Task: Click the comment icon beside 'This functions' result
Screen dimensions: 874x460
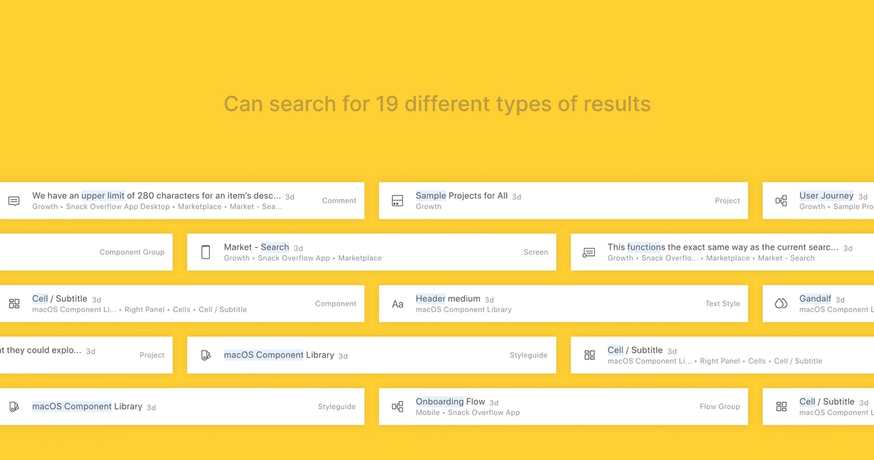Action: (589, 252)
